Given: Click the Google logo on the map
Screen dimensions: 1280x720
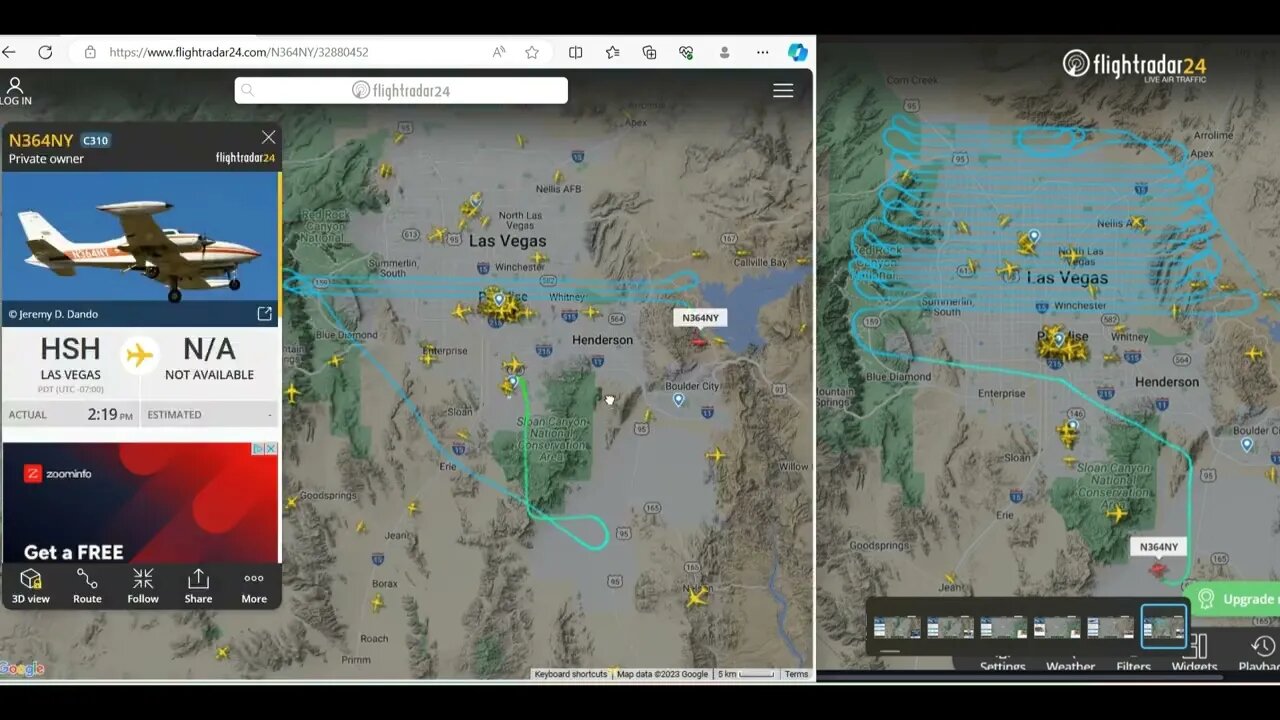Looking at the screenshot, I should [22, 669].
